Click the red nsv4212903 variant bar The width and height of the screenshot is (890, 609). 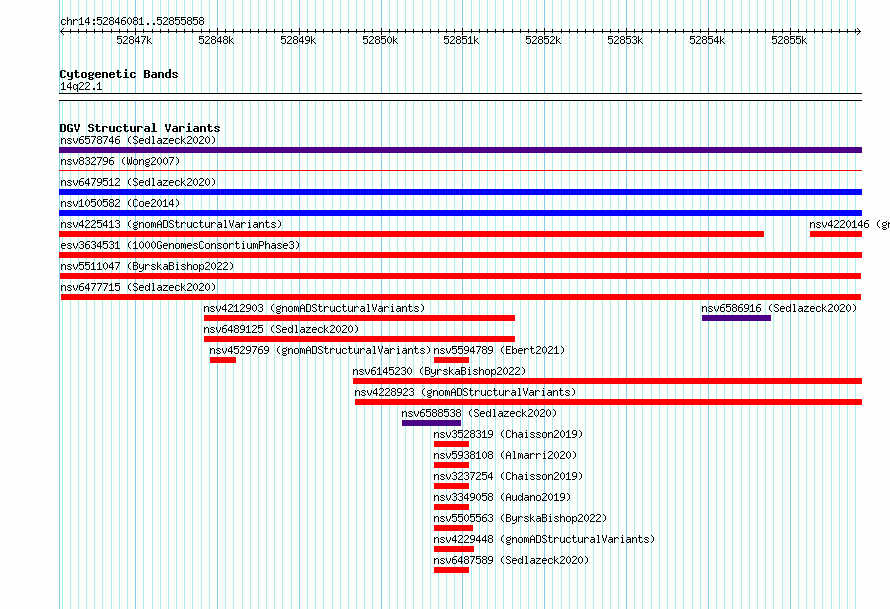tap(359, 318)
